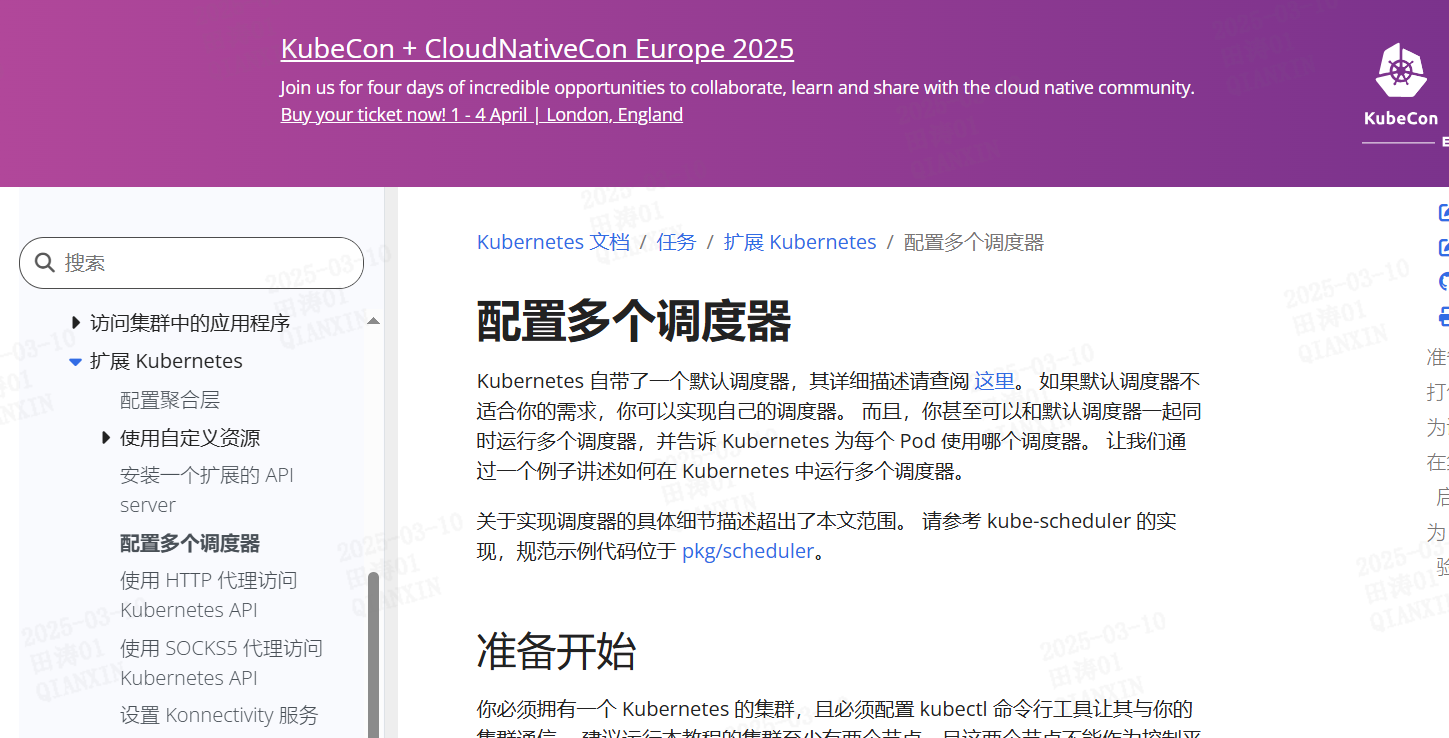Click the 配置多个调度器 page heading

click(x=634, y=321)
